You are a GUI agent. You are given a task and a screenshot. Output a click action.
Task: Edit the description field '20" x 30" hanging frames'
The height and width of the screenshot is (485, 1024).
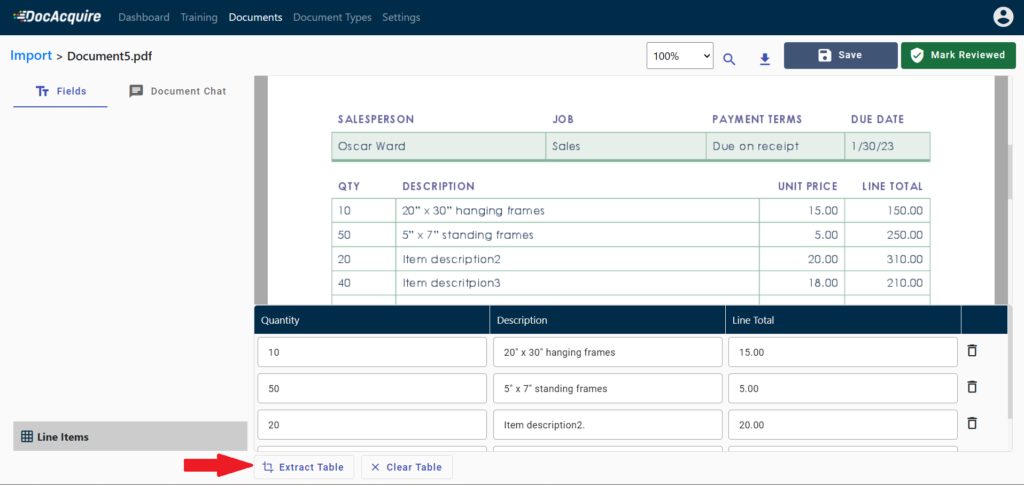click(607, 352)
